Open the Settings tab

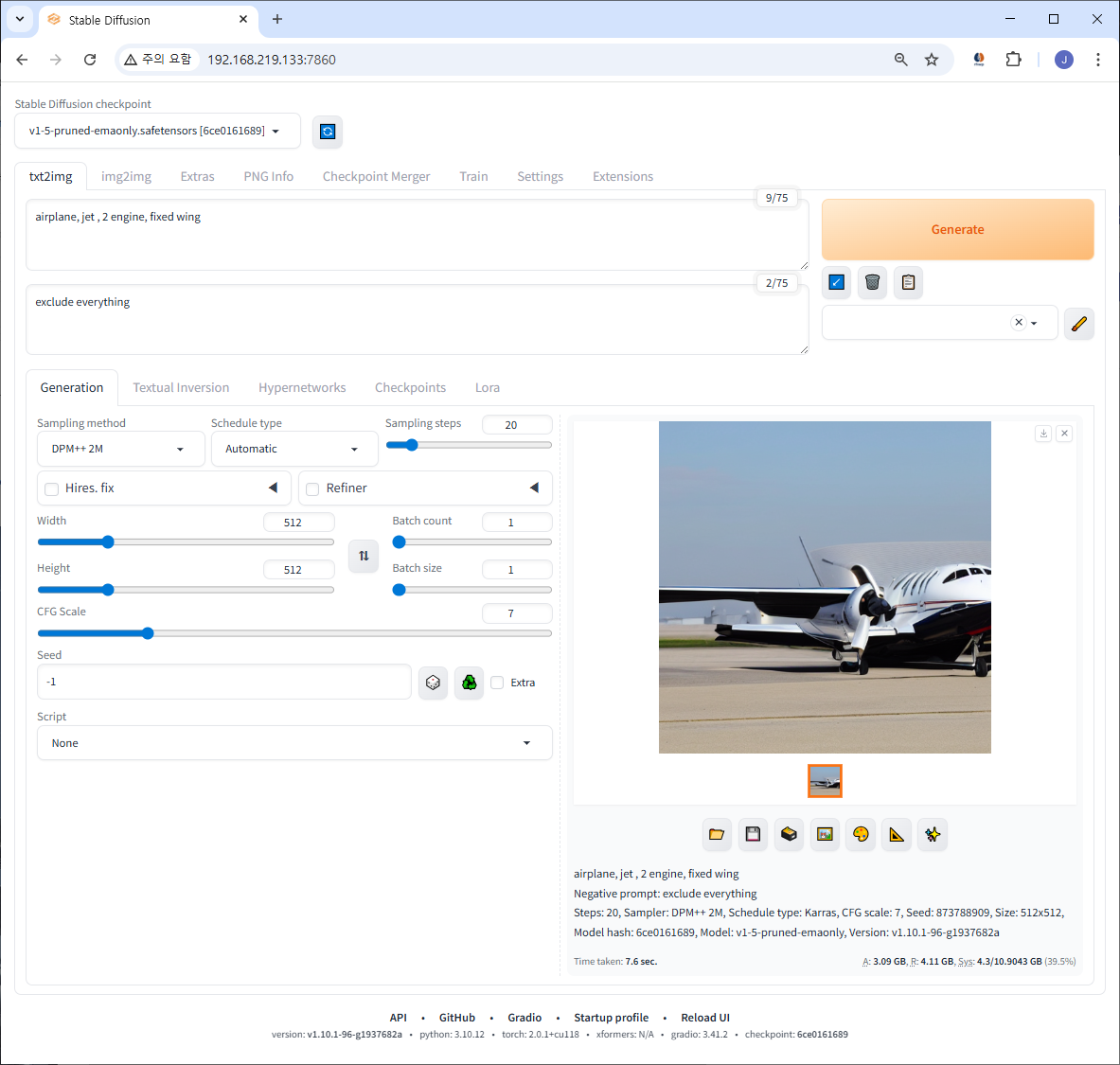(x=540, y=176)
